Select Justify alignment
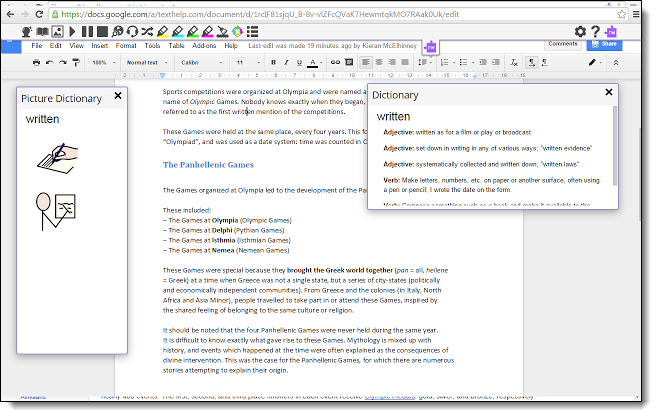The image size is (657, 417). [405, 62]
